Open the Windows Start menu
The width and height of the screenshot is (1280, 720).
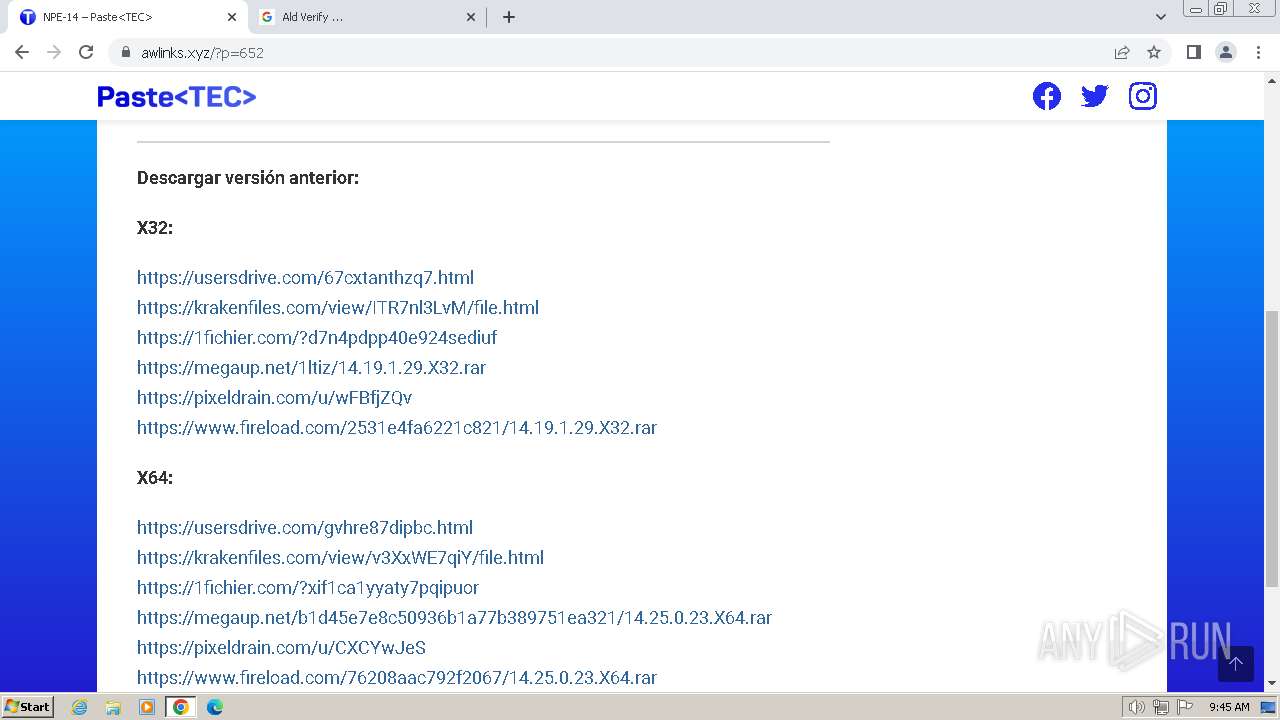(27, 707)
